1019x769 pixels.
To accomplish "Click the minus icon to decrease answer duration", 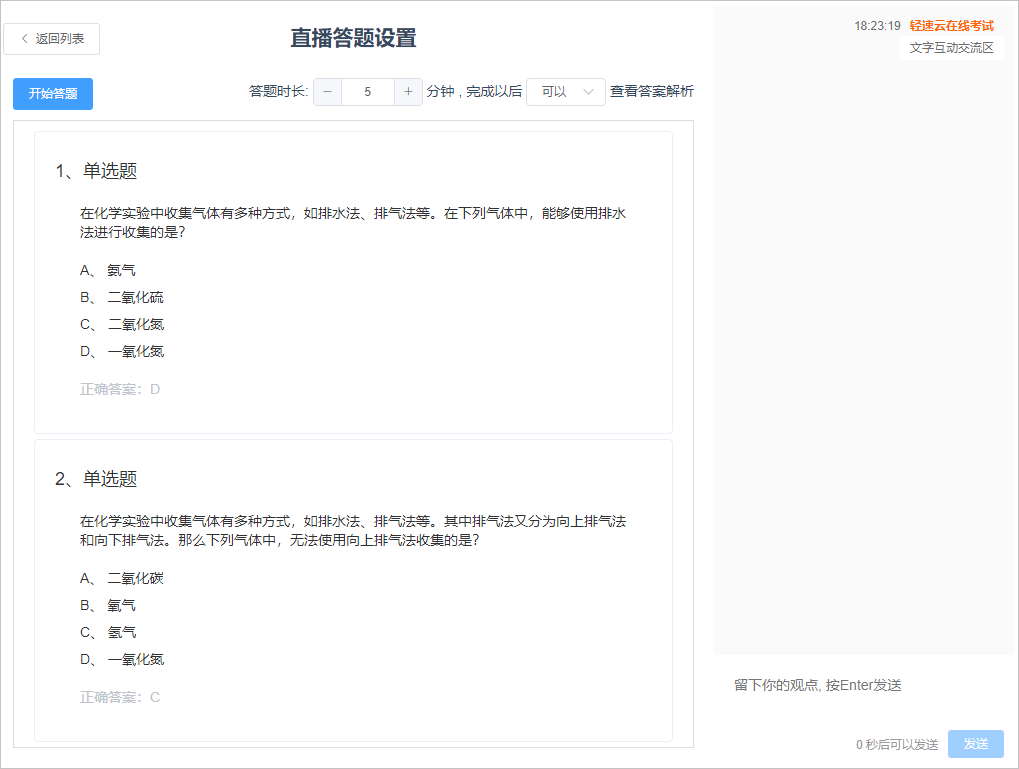I will [x=327, y=92].
